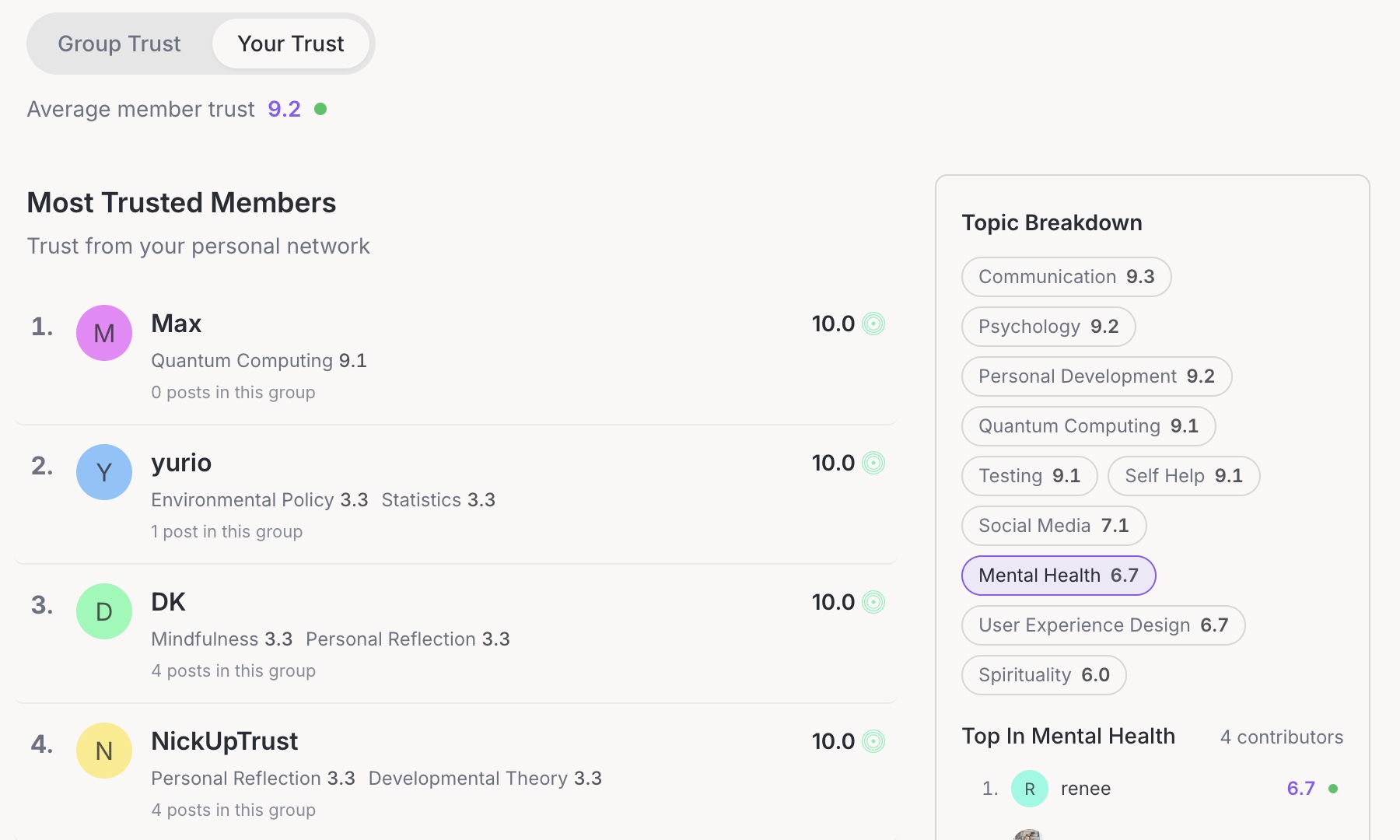
Task: Select the Communication 9.3 topic chip
Action: coord(1066,277)
